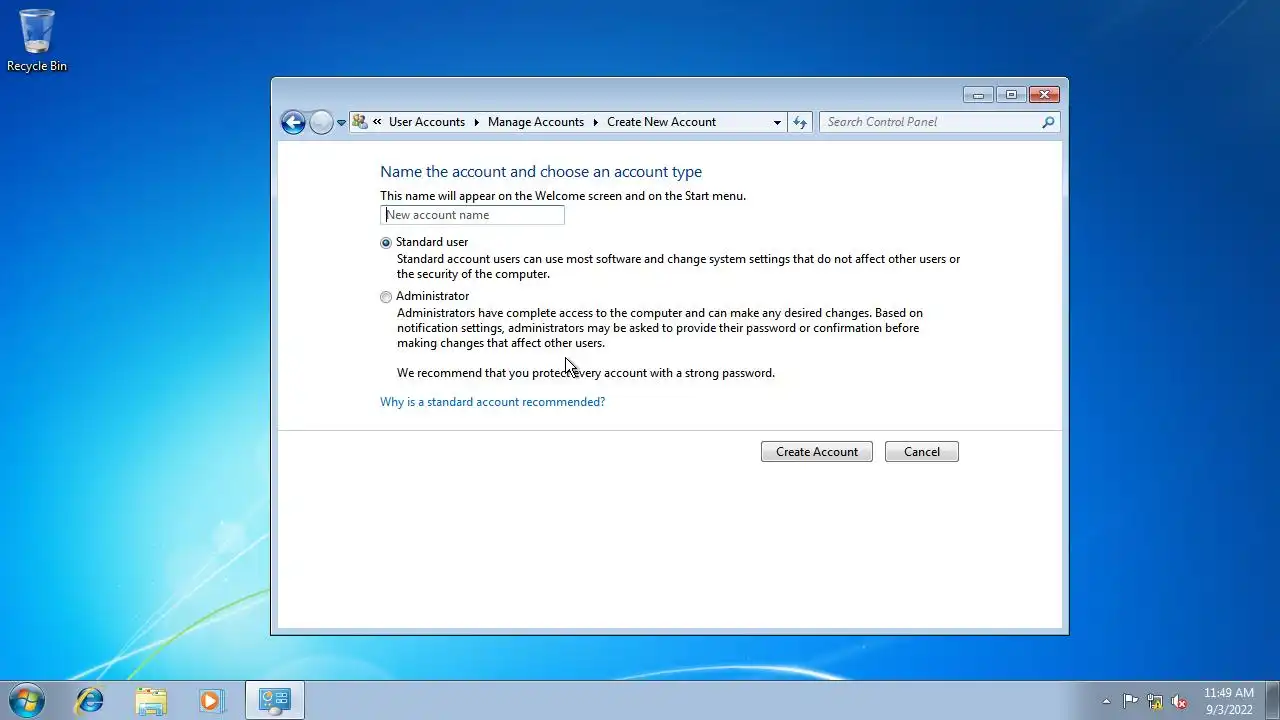Viewport: 1280px width, 720px height.
Task: Maximize the Create New Account window
Action: (x=1011, y=95)
